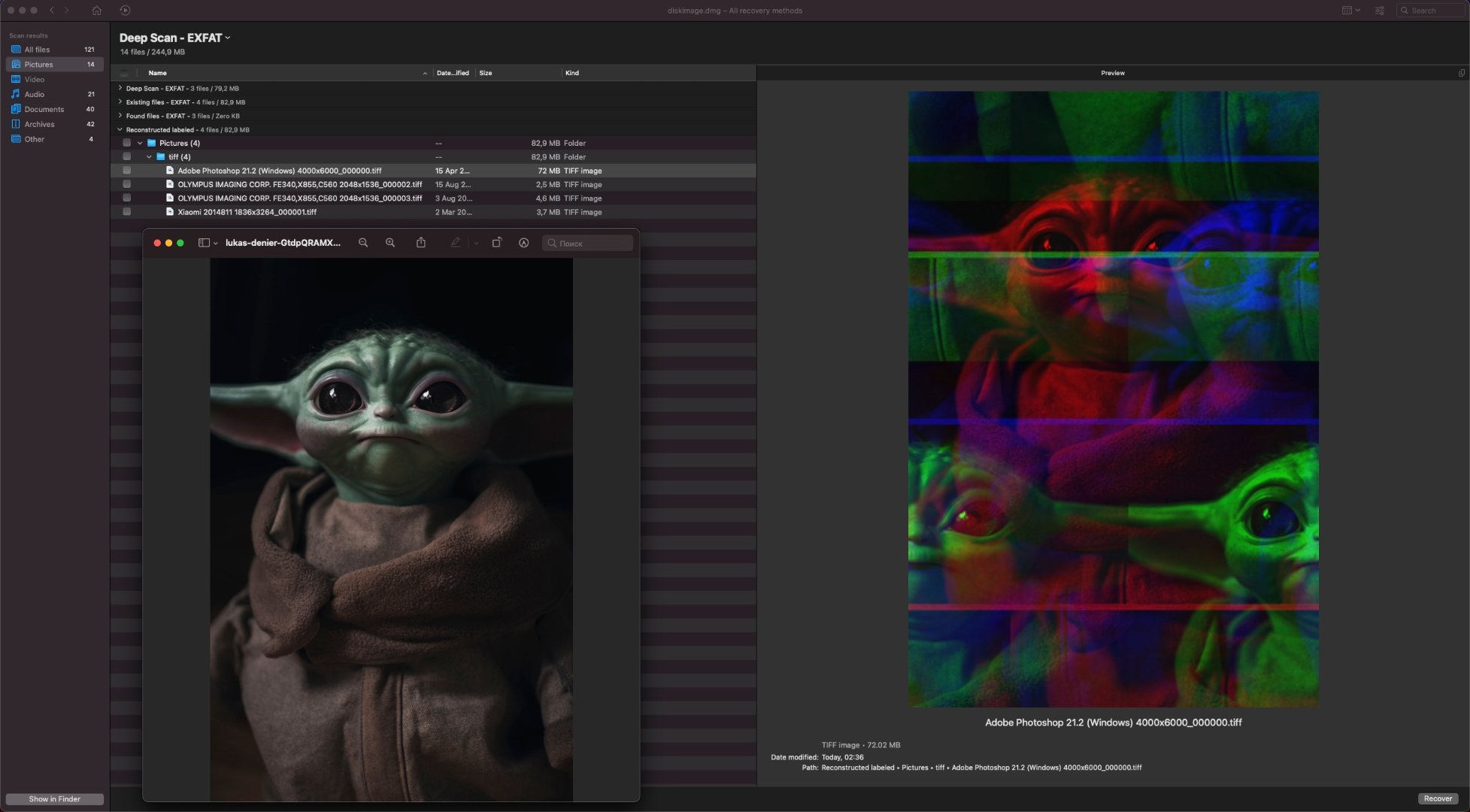Image resolution: width=1470 pixels, height=812 pixels.
Task: Select Audio category in sidebar
Action: [54, 95]
